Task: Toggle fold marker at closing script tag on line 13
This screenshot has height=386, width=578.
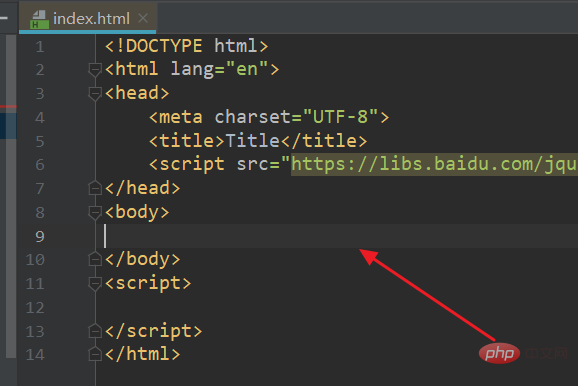Action: (x=95, y=331)
